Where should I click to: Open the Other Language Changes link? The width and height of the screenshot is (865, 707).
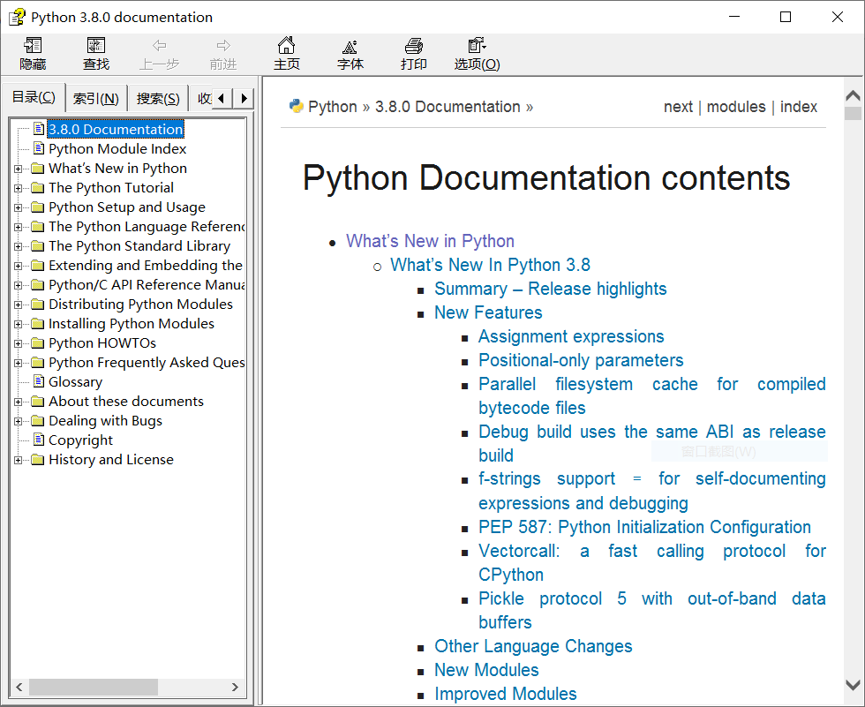point(533,646)
